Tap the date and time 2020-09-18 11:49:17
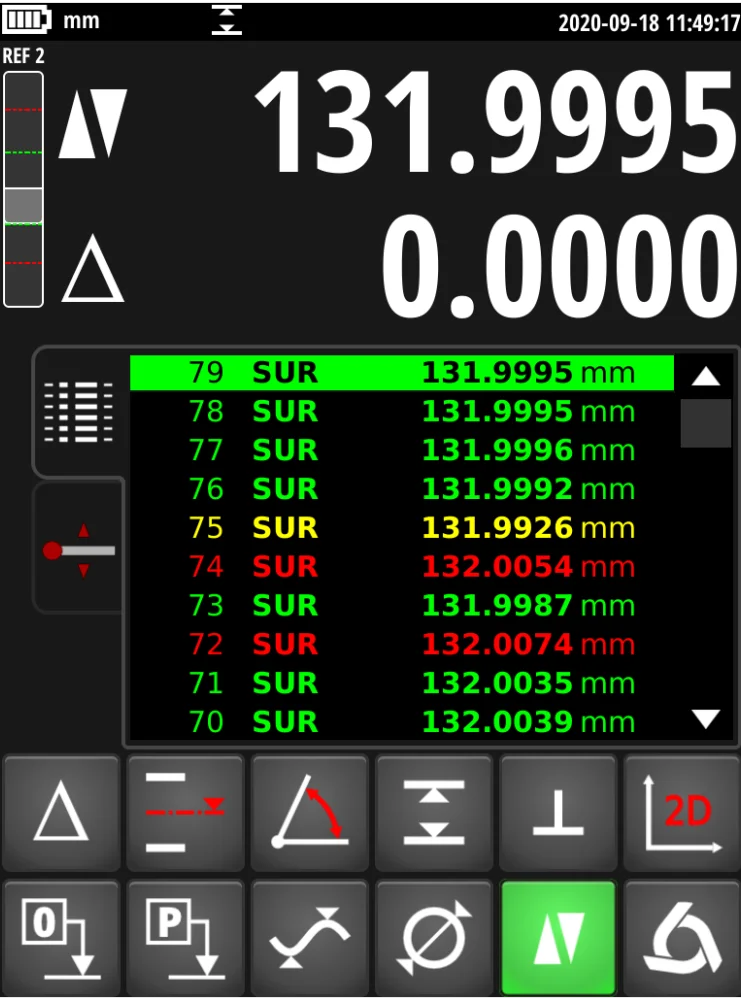This screenshot has width=741, height=1000. pyautogui.click(x=649, y=23)
